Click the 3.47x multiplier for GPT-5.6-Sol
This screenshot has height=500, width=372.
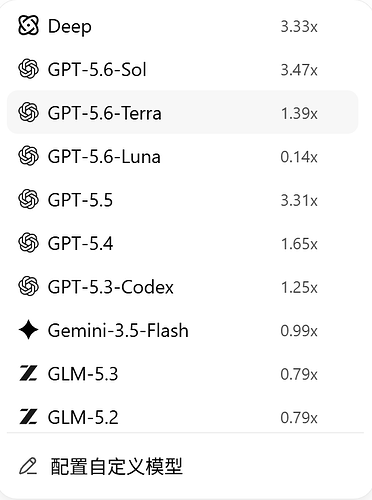[299, 70]
